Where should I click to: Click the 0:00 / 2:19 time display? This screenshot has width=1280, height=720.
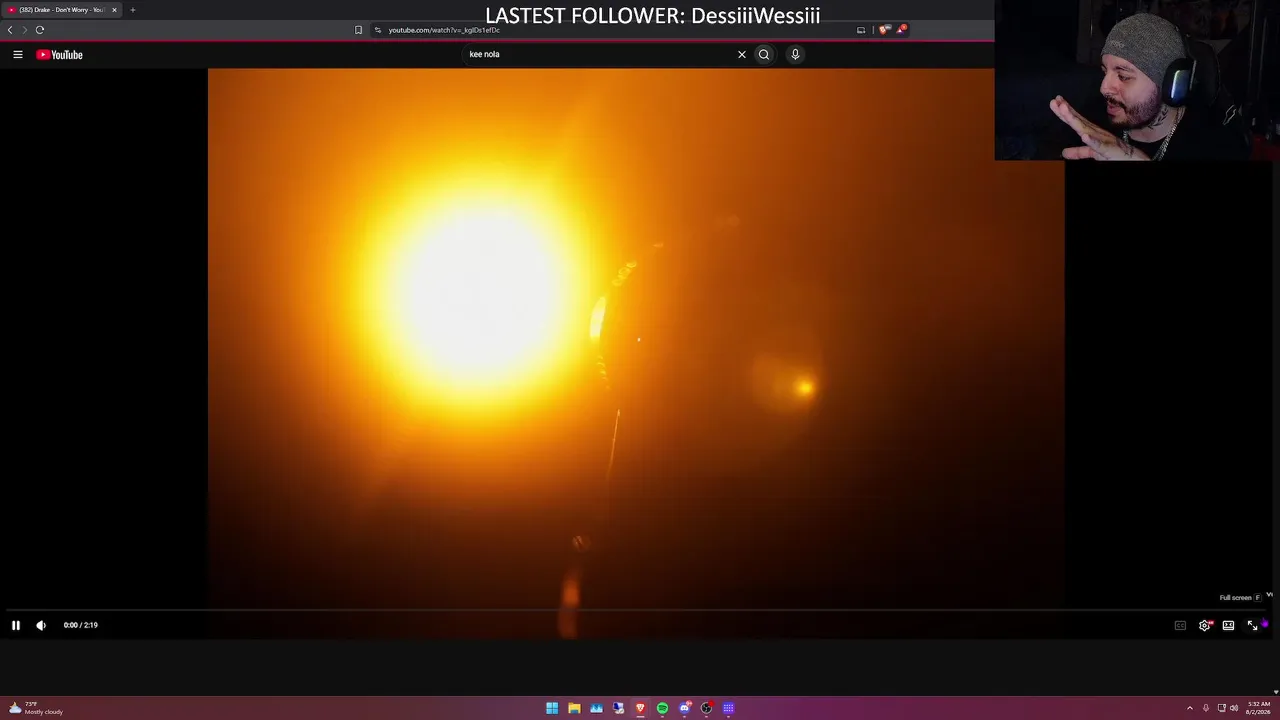(81, 625)
